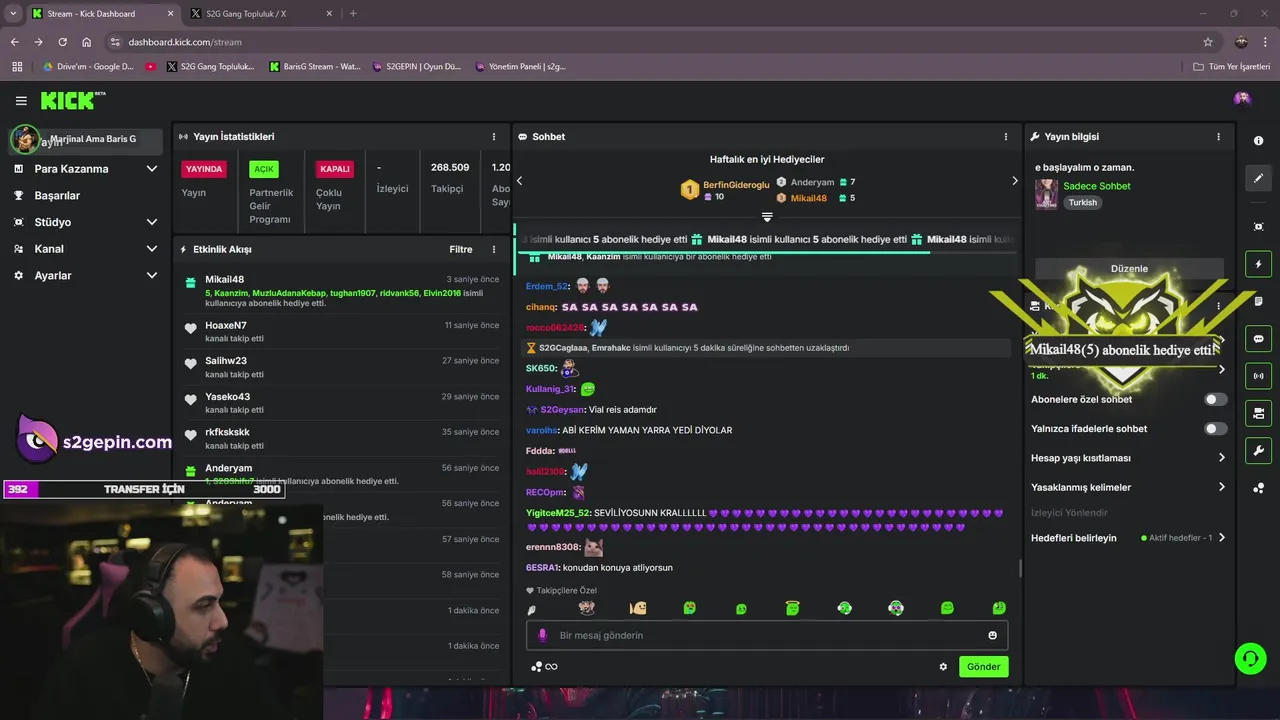1280x720 pixels.
Task: Toggle Abonelere özel sohbet switch
Action: coord(1215,399)
